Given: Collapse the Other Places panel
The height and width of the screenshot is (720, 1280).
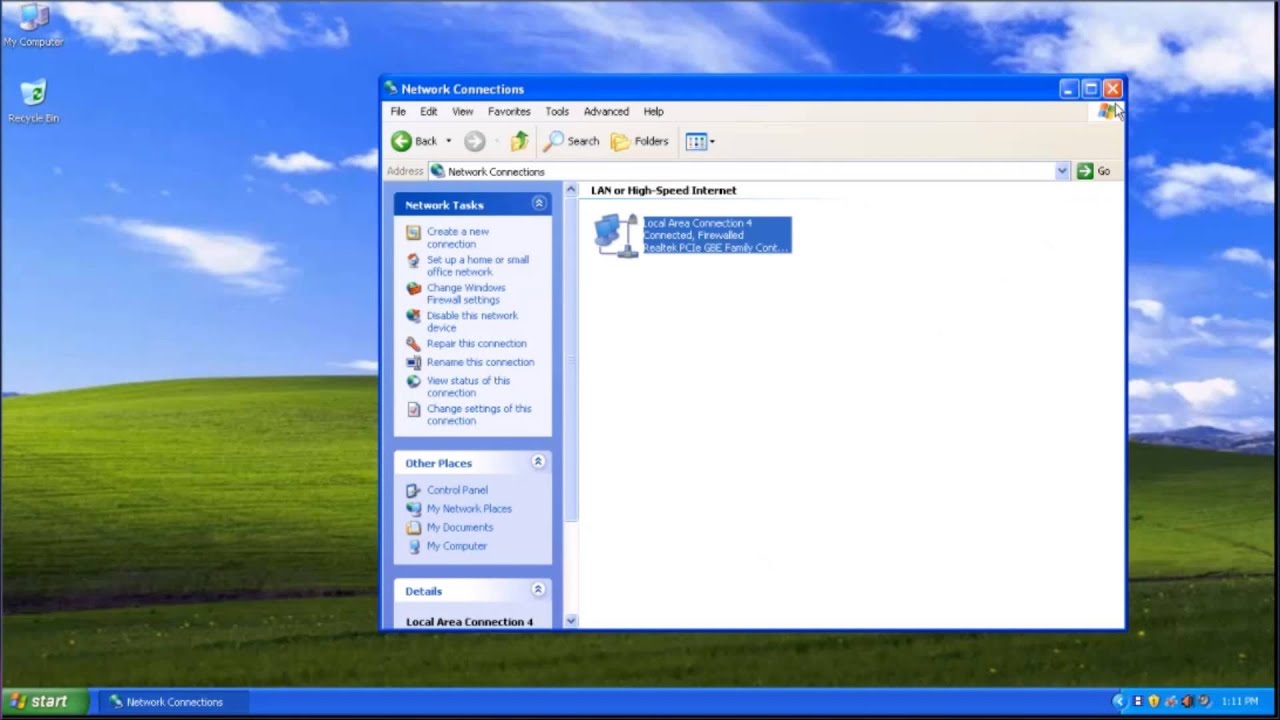Looking at the screenshot, I should coord(538,462).
